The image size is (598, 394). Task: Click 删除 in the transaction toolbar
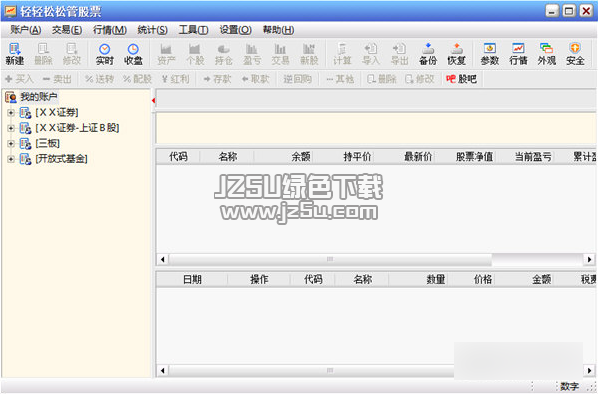click(x=382, y=79)
